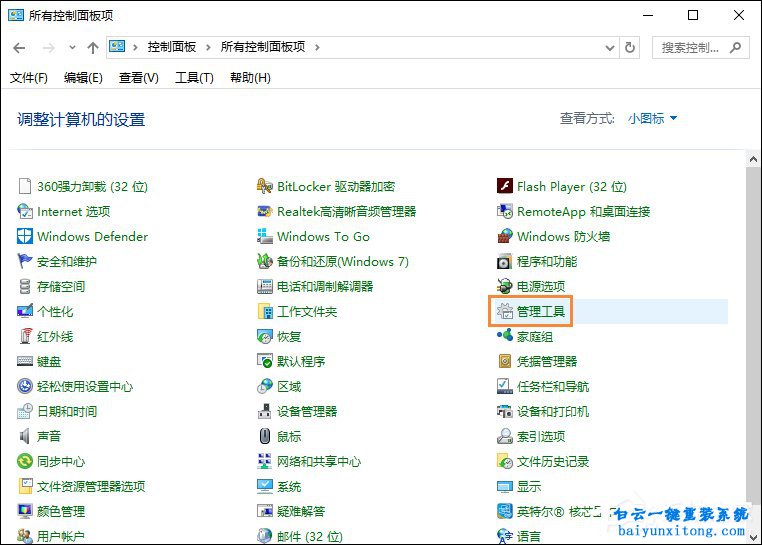Click the 设备管理器 icon

[x=265, y=412]
